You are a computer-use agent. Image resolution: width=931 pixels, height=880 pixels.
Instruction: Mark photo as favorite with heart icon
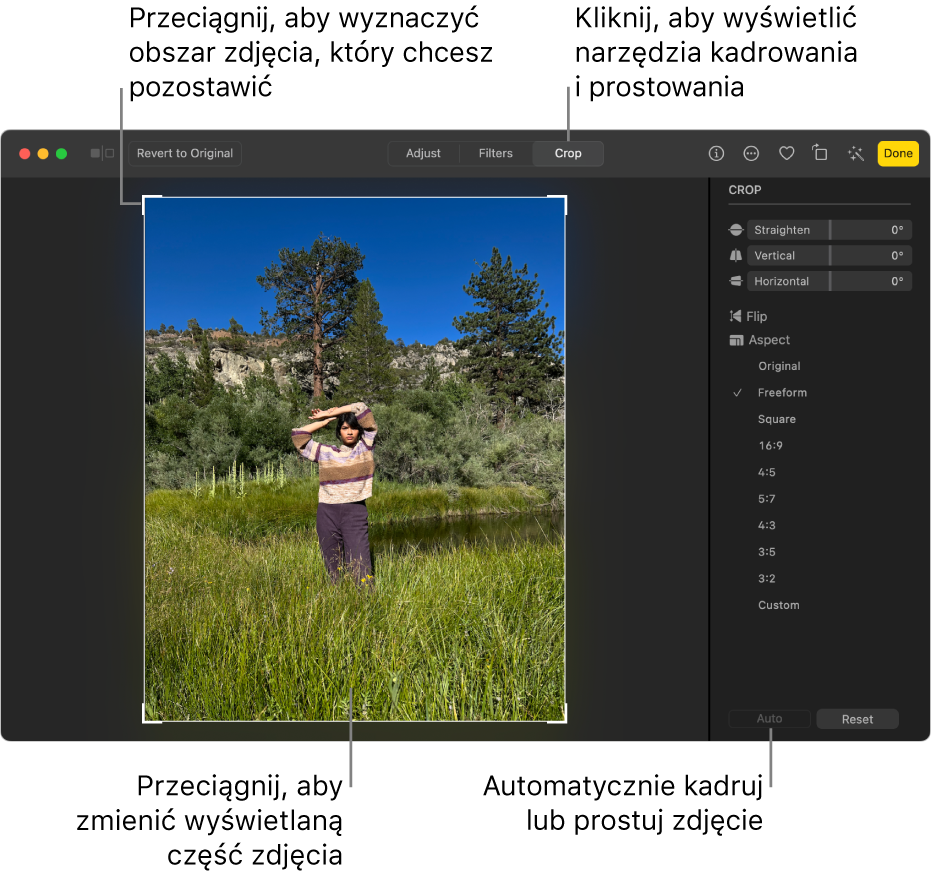click(786, 153)
